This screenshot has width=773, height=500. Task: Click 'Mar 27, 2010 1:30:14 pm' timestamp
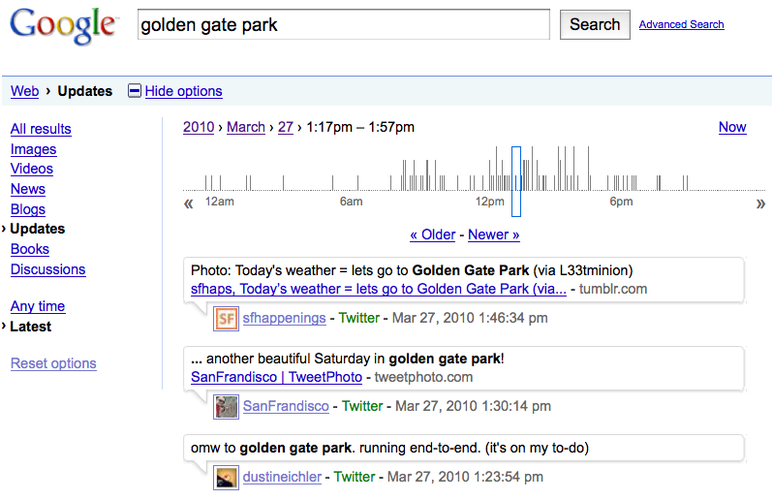473,406
